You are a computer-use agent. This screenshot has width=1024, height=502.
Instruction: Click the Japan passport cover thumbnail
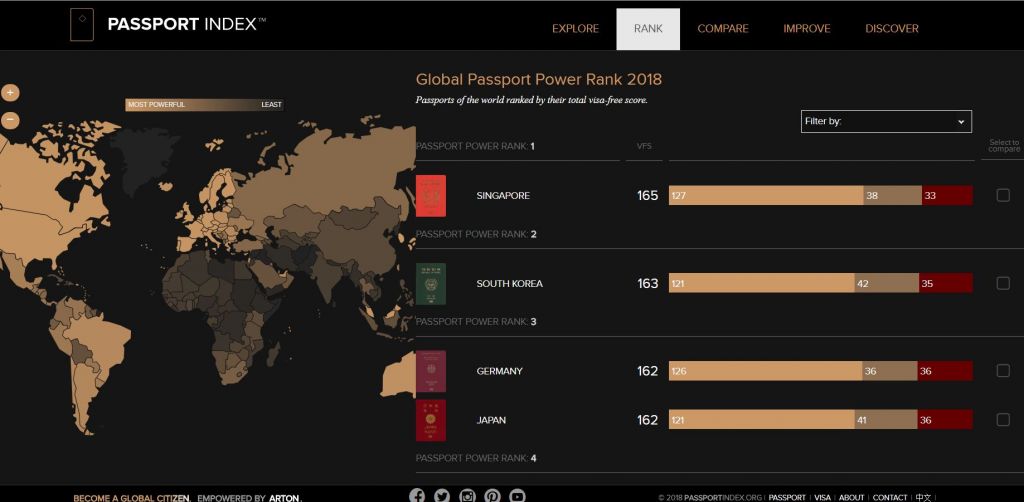(x=431, y=420)
